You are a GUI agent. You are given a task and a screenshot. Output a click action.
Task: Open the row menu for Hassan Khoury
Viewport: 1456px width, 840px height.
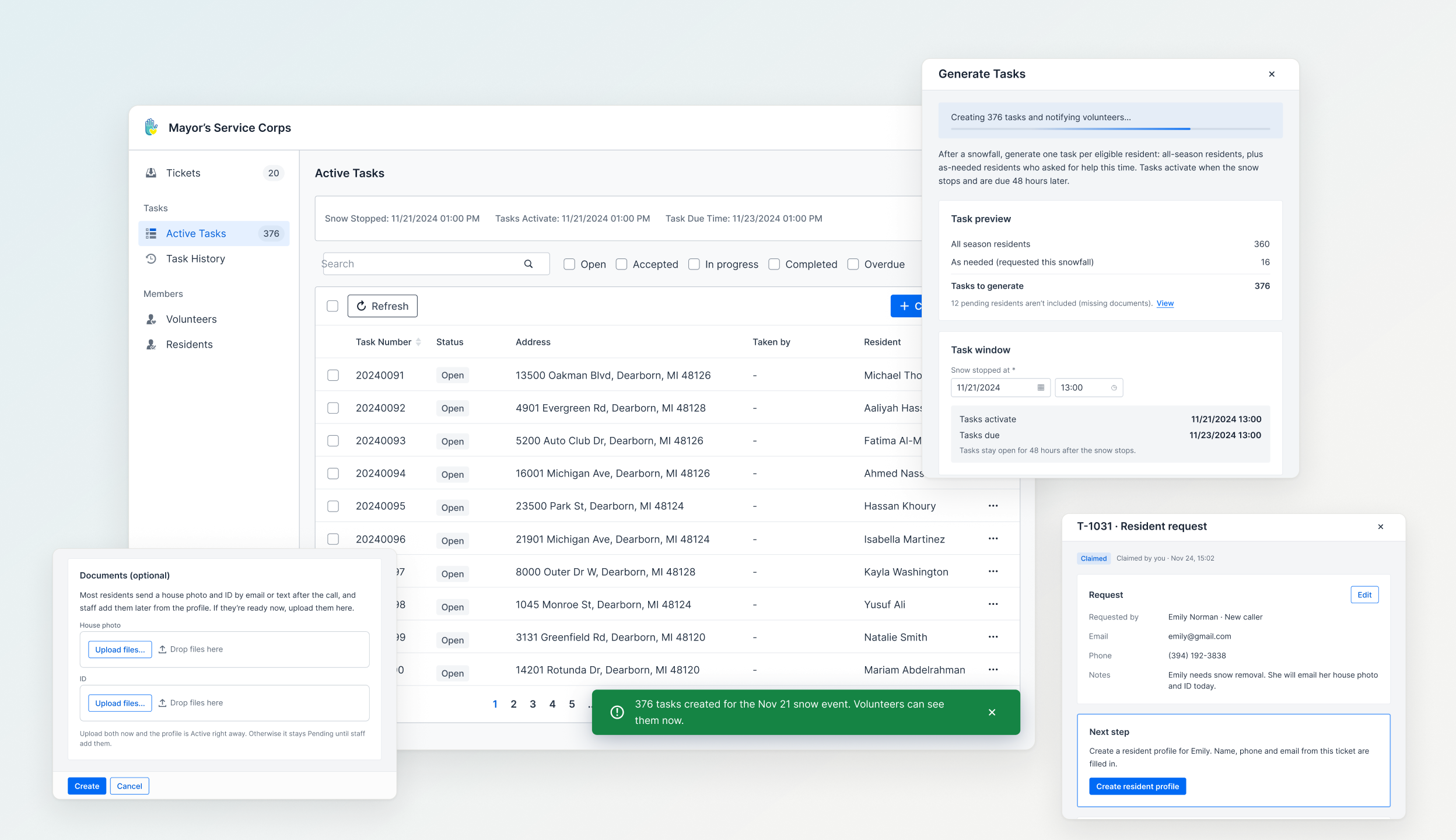(993, 506)
